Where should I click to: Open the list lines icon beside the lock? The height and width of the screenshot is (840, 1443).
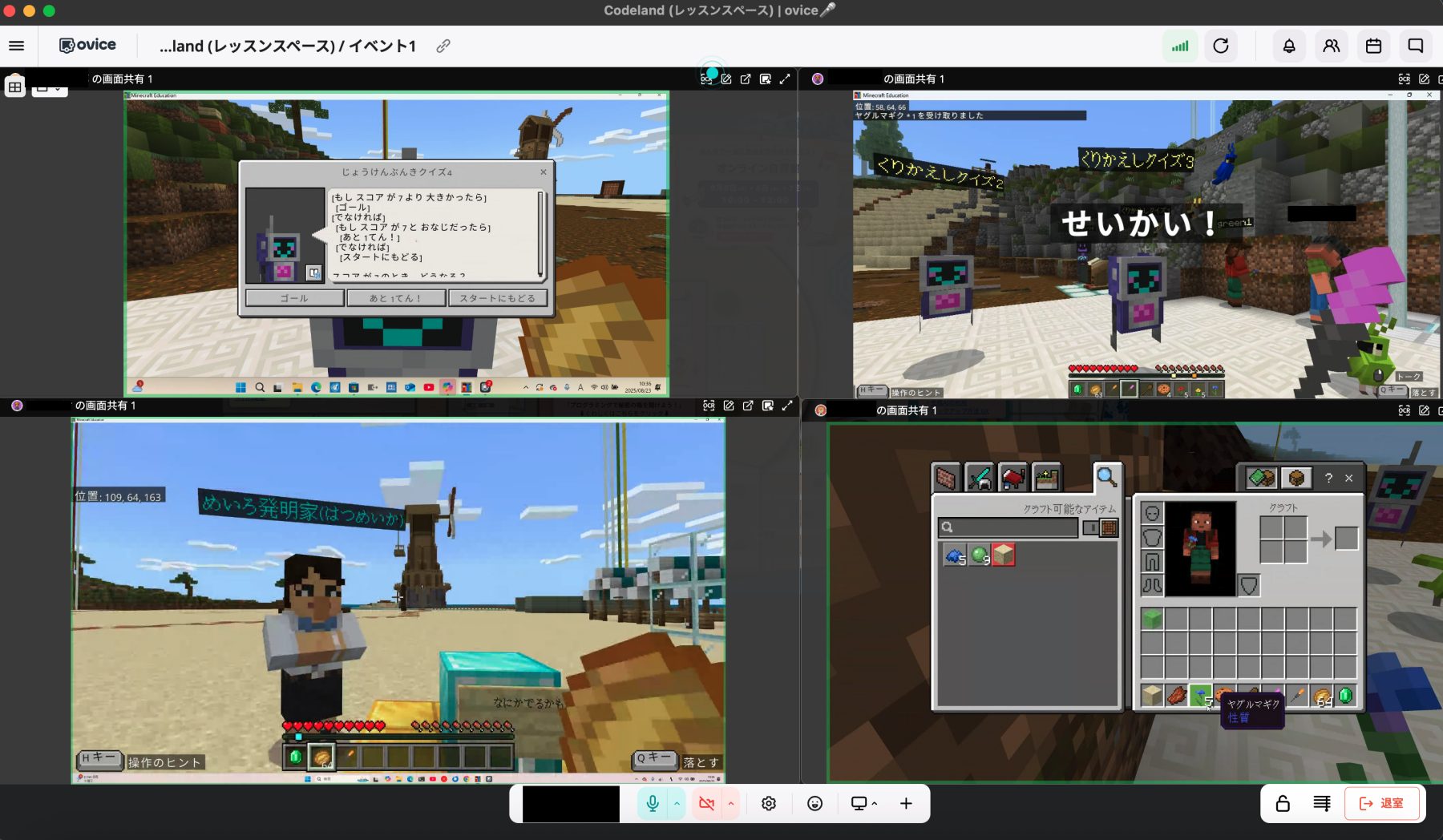[x=1322, y=803]
